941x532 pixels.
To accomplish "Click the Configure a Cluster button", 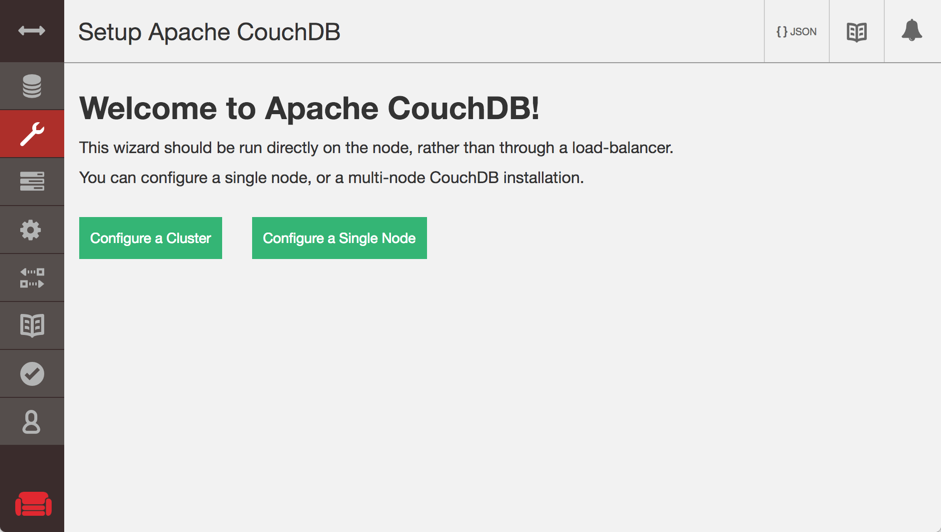I will (150, 238).
